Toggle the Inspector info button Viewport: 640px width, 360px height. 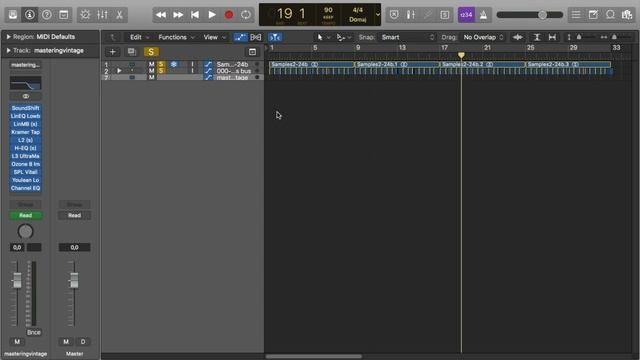(30, 15)
